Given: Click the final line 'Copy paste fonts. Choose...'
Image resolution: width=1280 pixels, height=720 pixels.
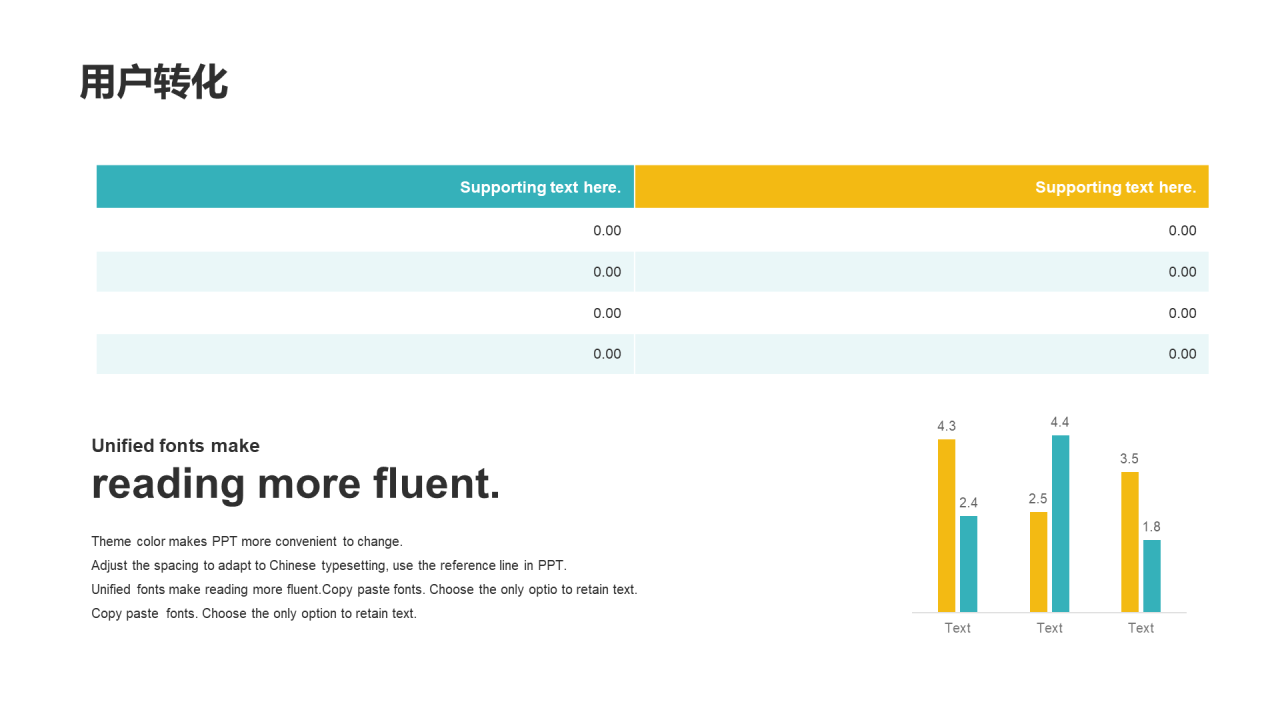Looking at the screenshot, I should pos(254,614).
